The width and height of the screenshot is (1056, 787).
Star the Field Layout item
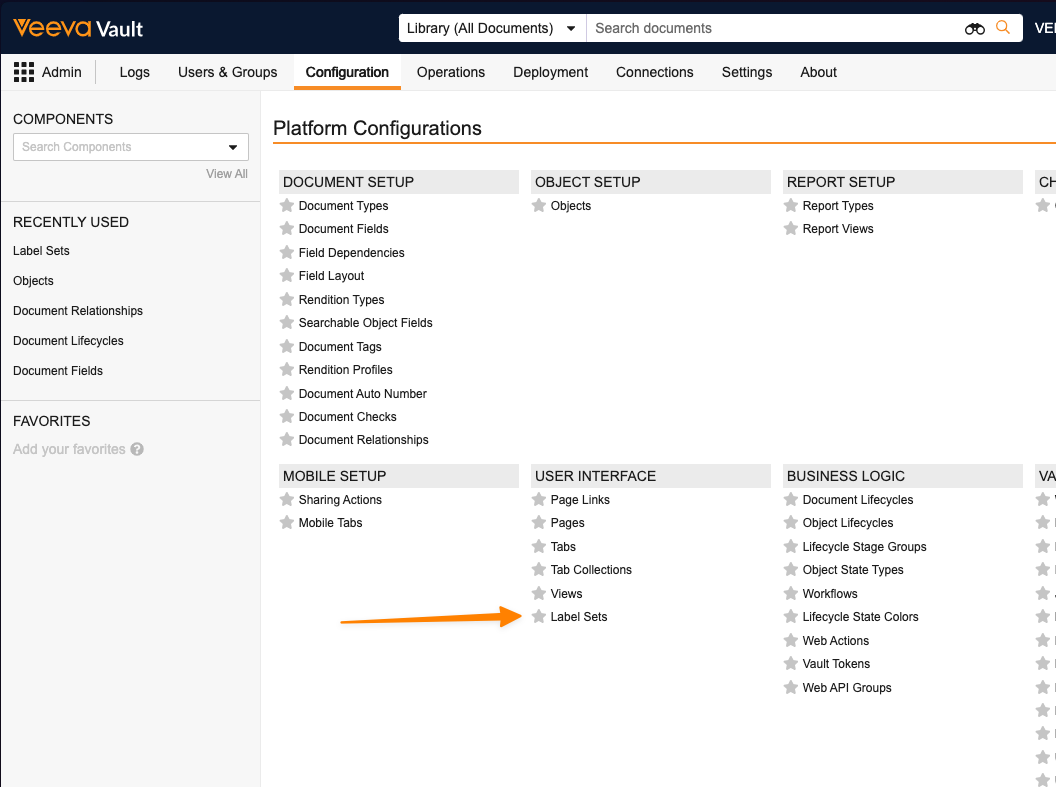[x=287, y=275]
